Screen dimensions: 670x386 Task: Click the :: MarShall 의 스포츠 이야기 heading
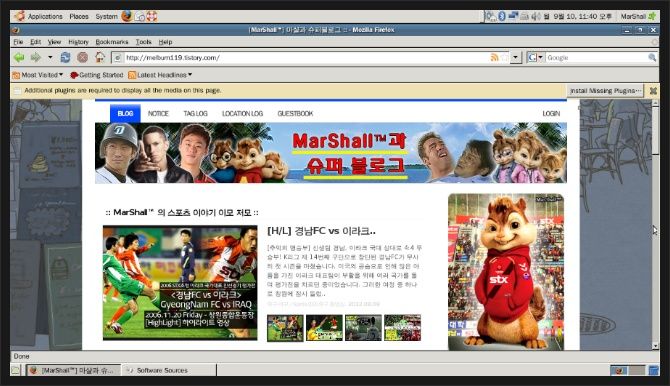[x=182, y=212]
